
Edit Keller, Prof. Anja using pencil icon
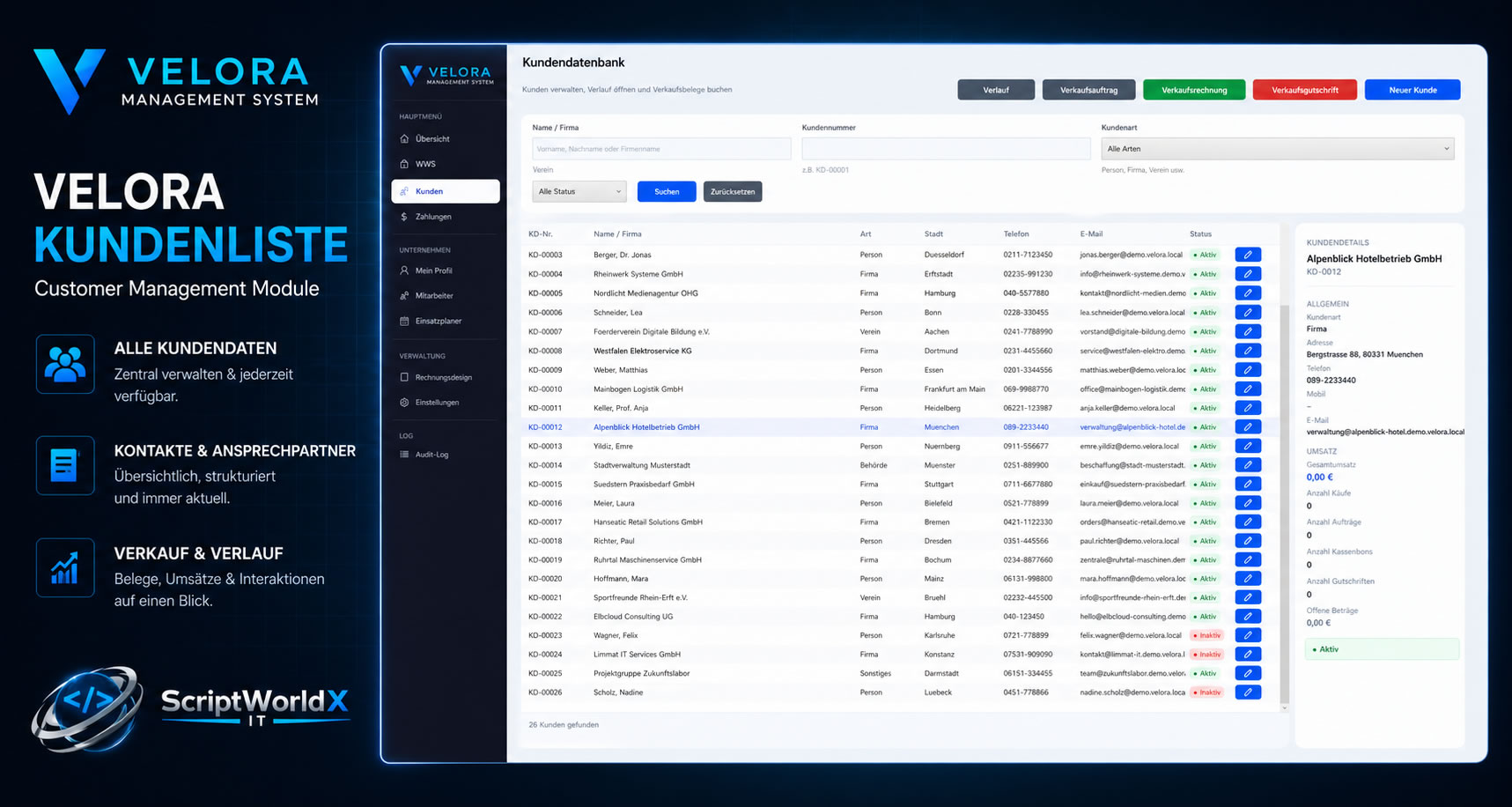(x=1248, y=408)
